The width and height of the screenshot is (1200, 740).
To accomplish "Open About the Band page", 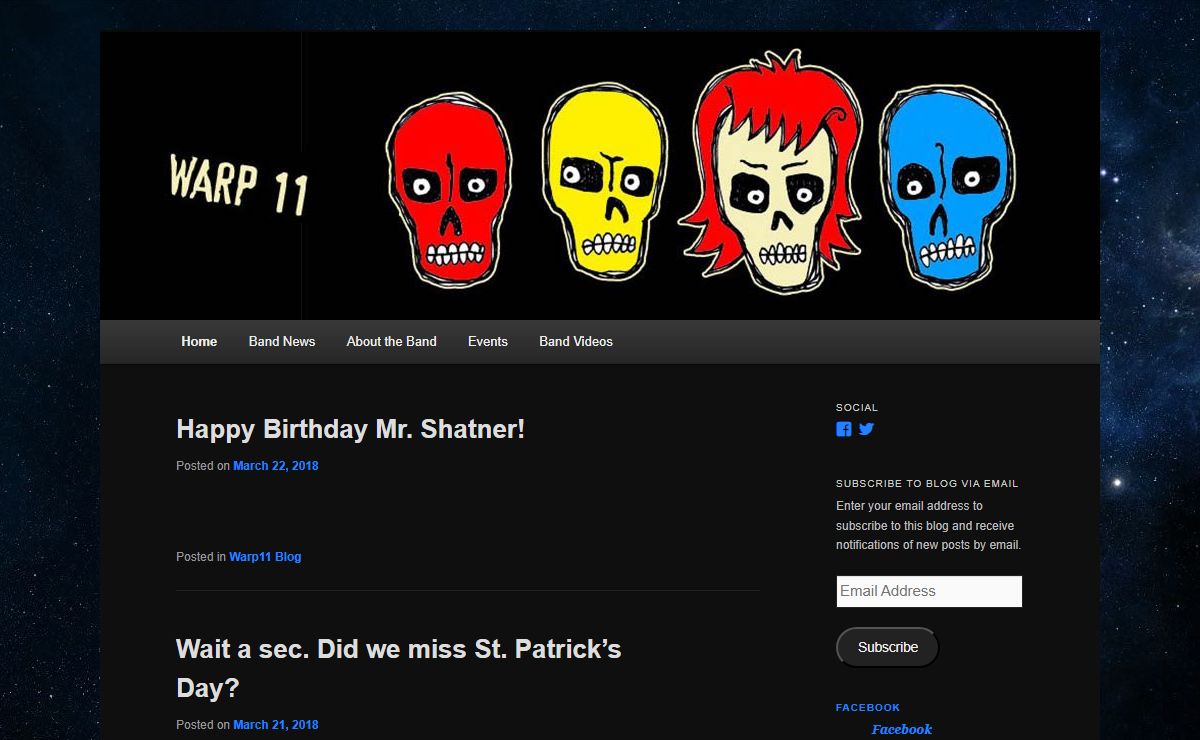I will tap(392, 341).
